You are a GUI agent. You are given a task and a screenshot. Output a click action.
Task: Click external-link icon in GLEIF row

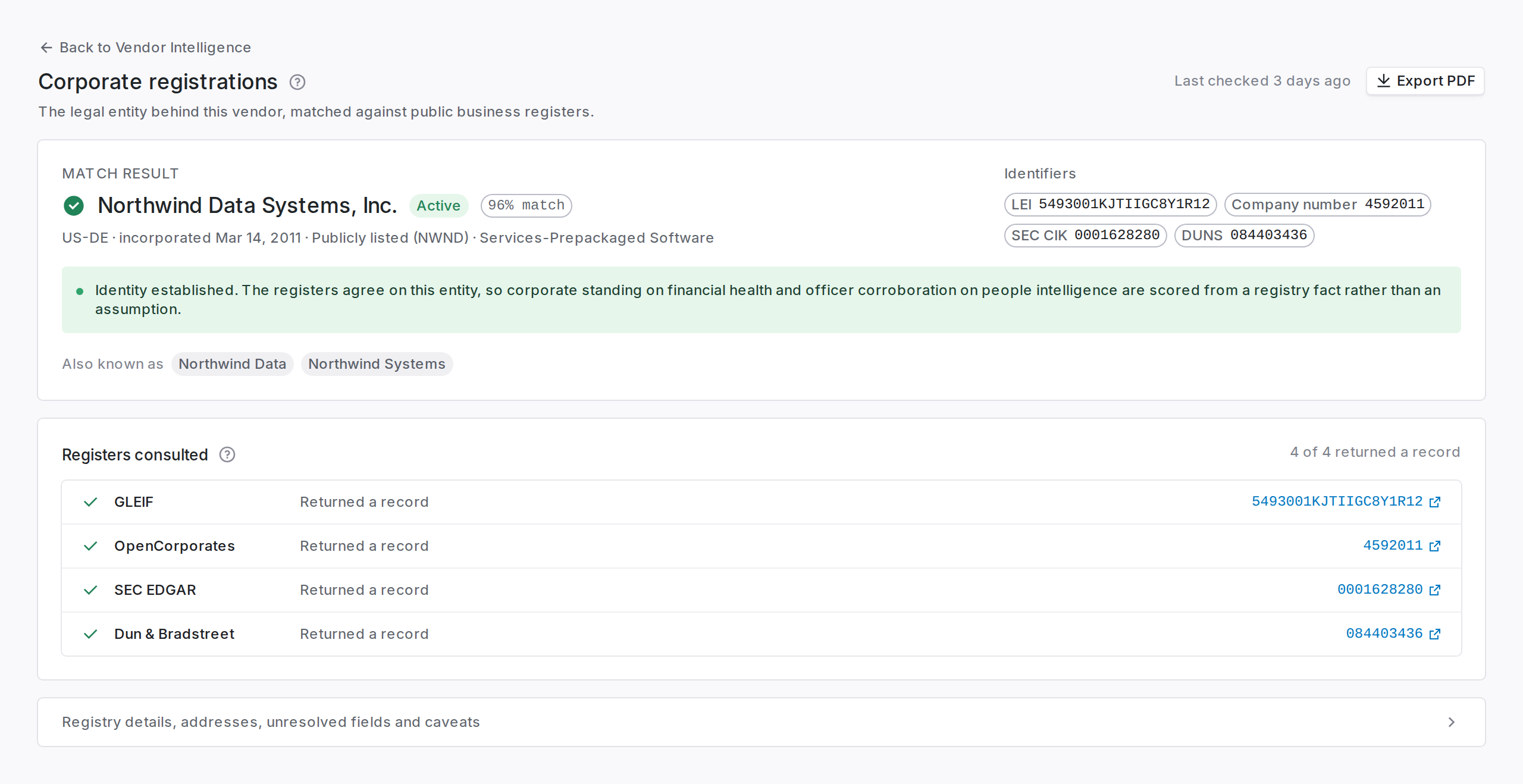click(x=1435, y=502)
